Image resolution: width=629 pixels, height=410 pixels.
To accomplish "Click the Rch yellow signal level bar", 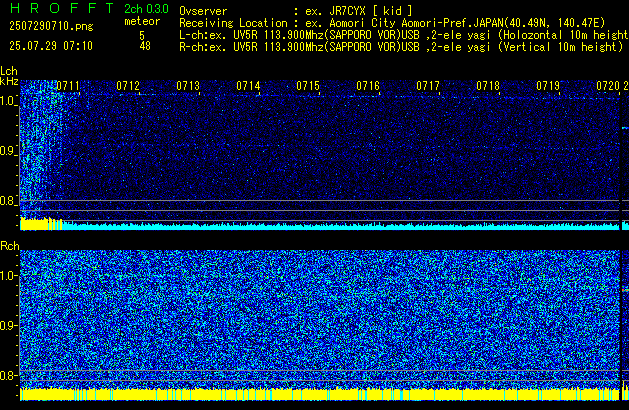I will [x=320, y=394].
